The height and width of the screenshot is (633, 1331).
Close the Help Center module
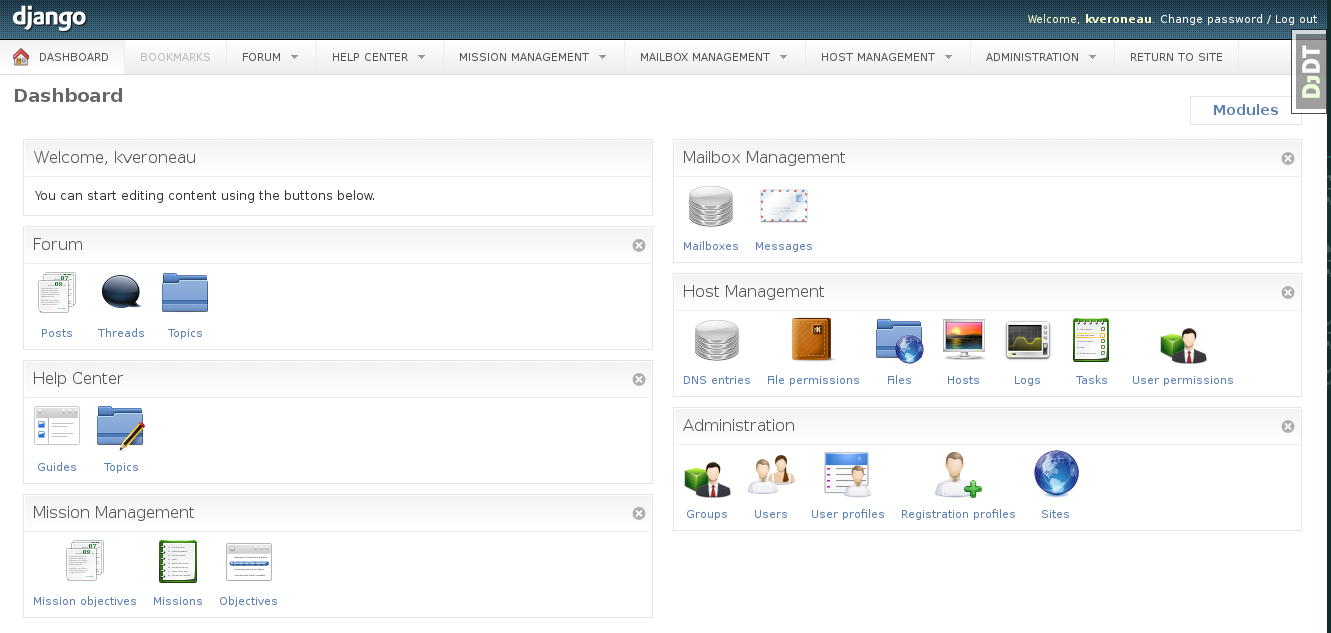click(639, 379)
